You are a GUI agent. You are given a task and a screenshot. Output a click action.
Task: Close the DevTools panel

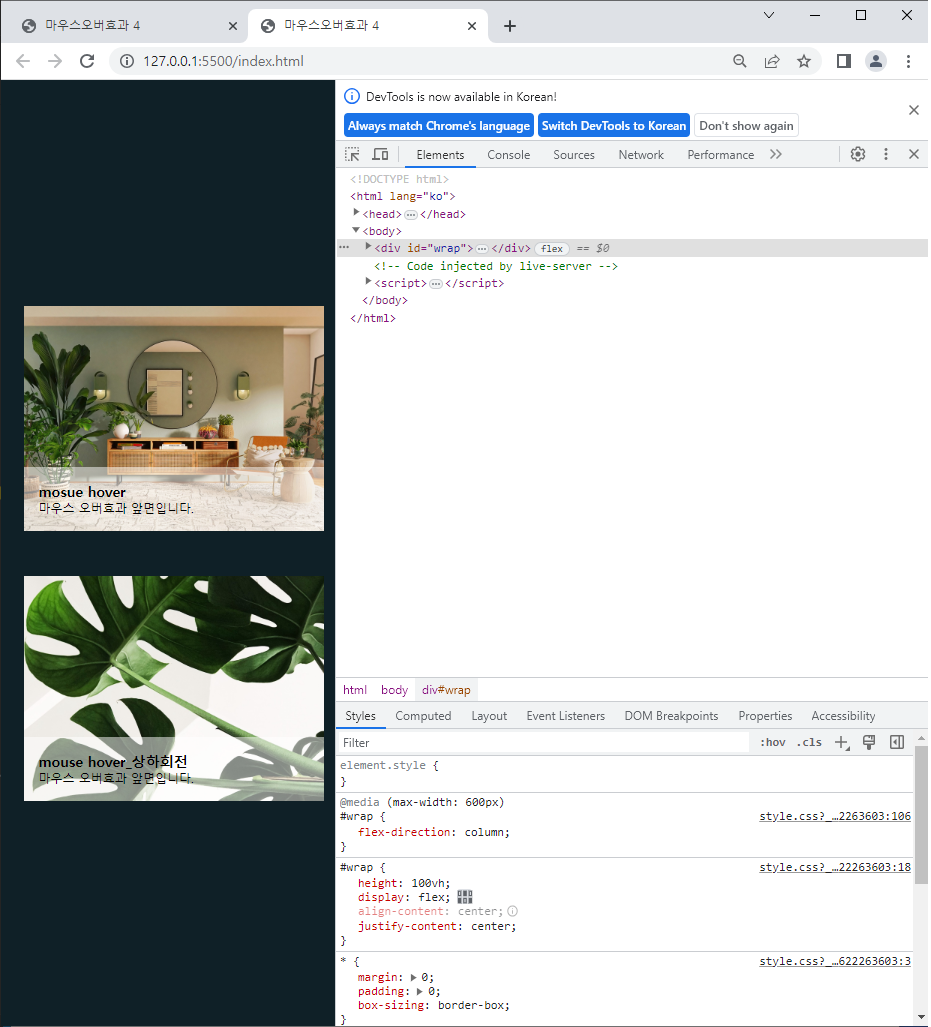pyautogui.click(x=914, y=154)
